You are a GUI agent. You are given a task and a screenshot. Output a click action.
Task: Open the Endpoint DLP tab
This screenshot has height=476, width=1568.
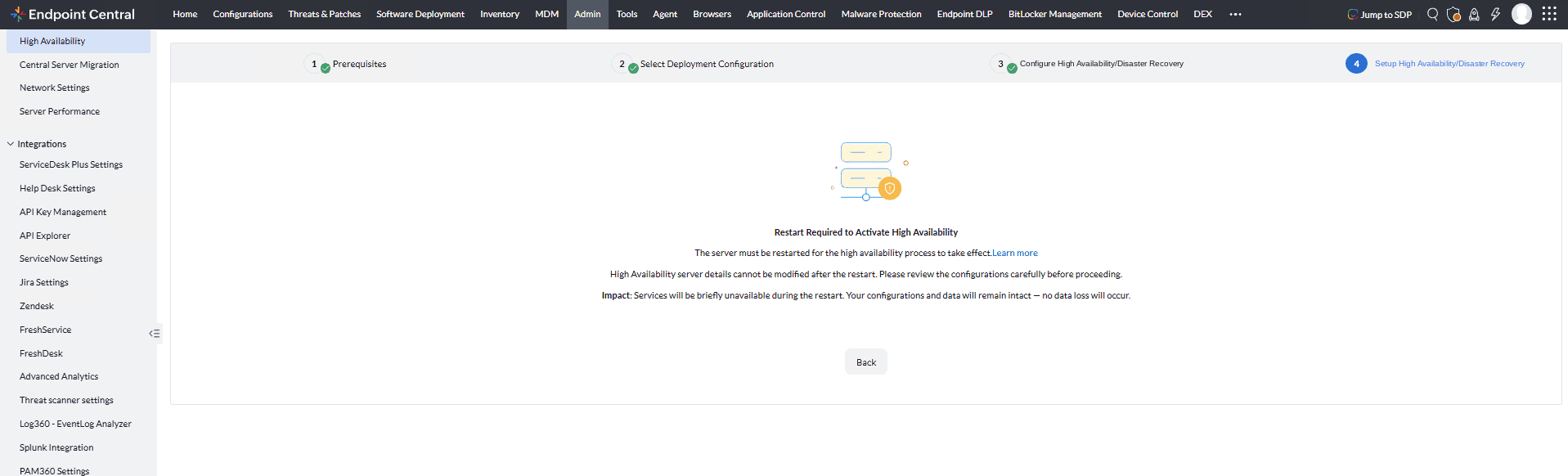pyautogui.click(x=964, y=14)
